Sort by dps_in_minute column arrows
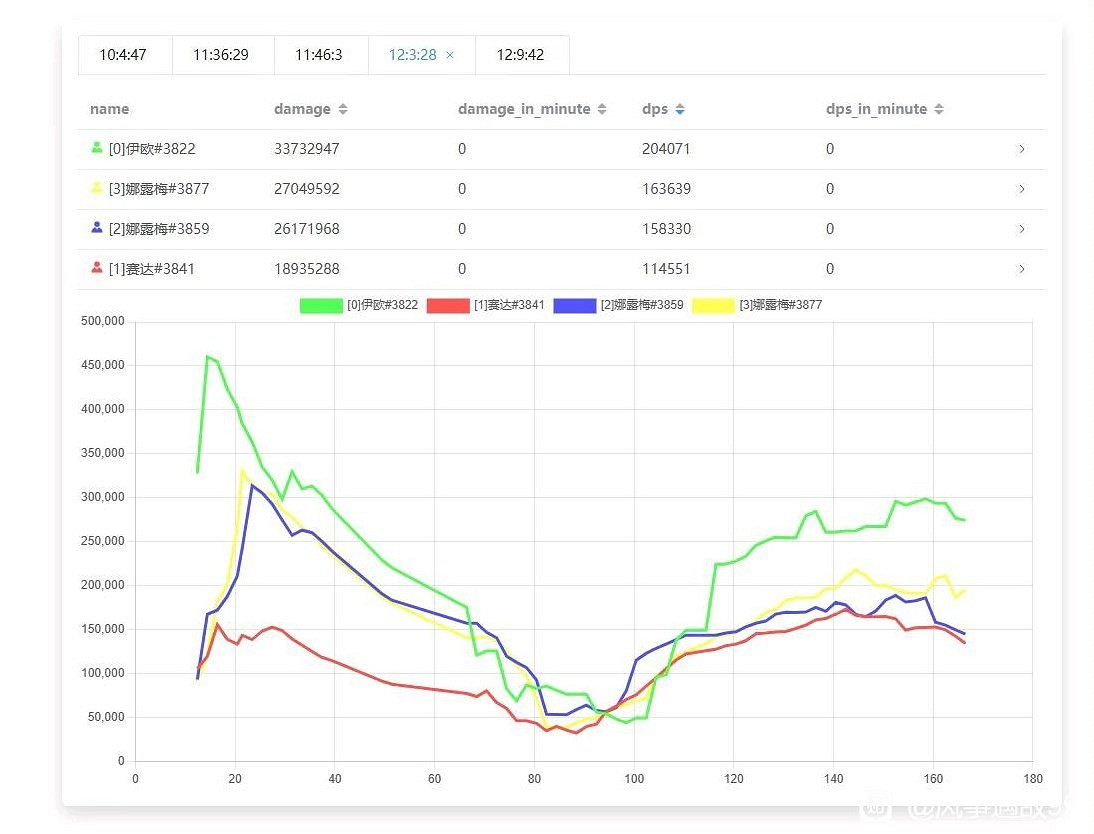The height and width of the screenshot is (834, 1094). coord(939,109)
